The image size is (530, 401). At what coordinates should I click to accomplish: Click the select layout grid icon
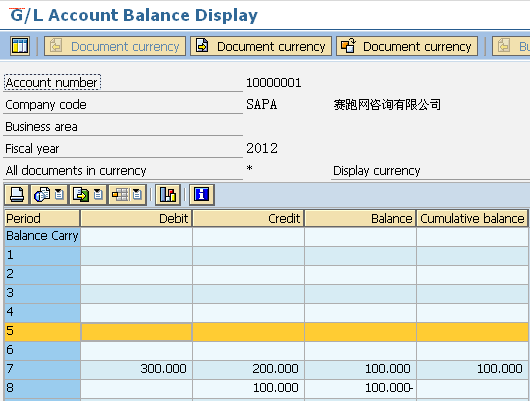(x=120, y=194)
